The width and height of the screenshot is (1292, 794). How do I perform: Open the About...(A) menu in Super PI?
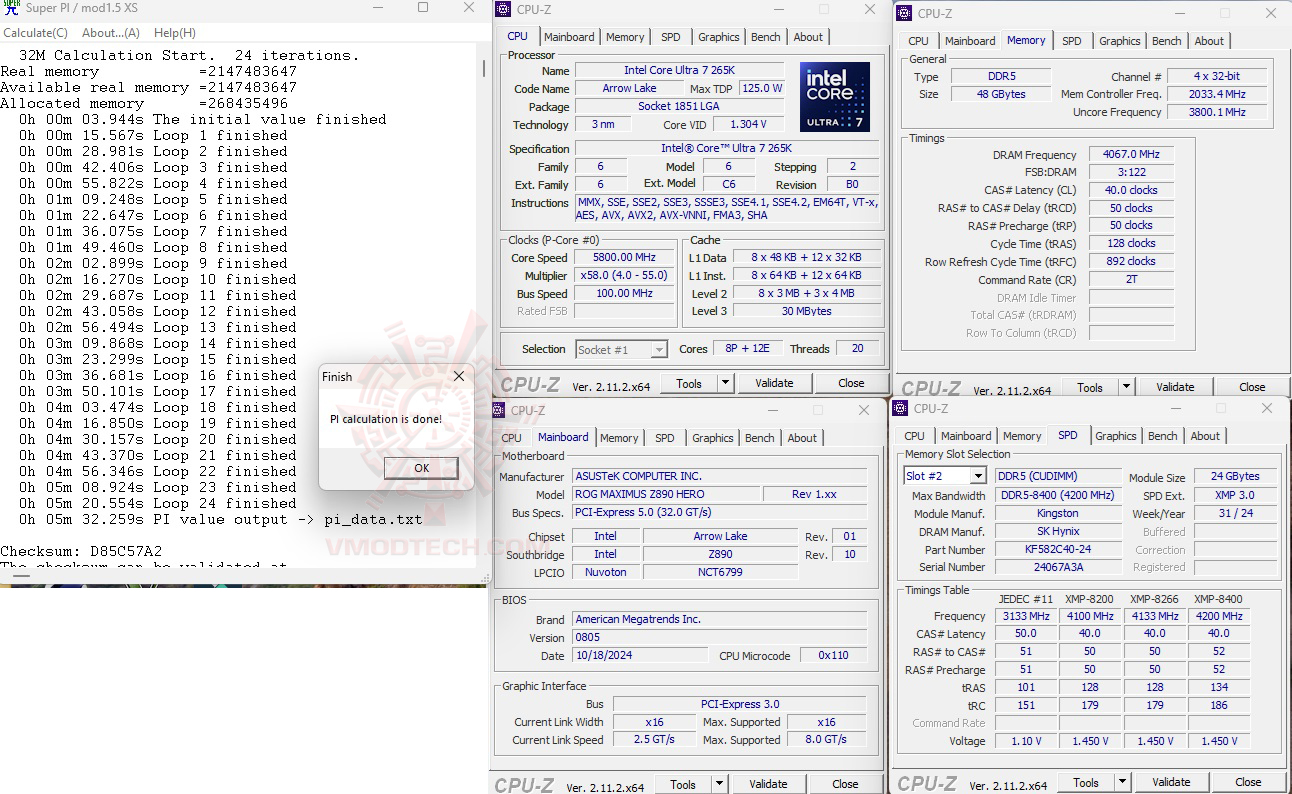(111, 33)
